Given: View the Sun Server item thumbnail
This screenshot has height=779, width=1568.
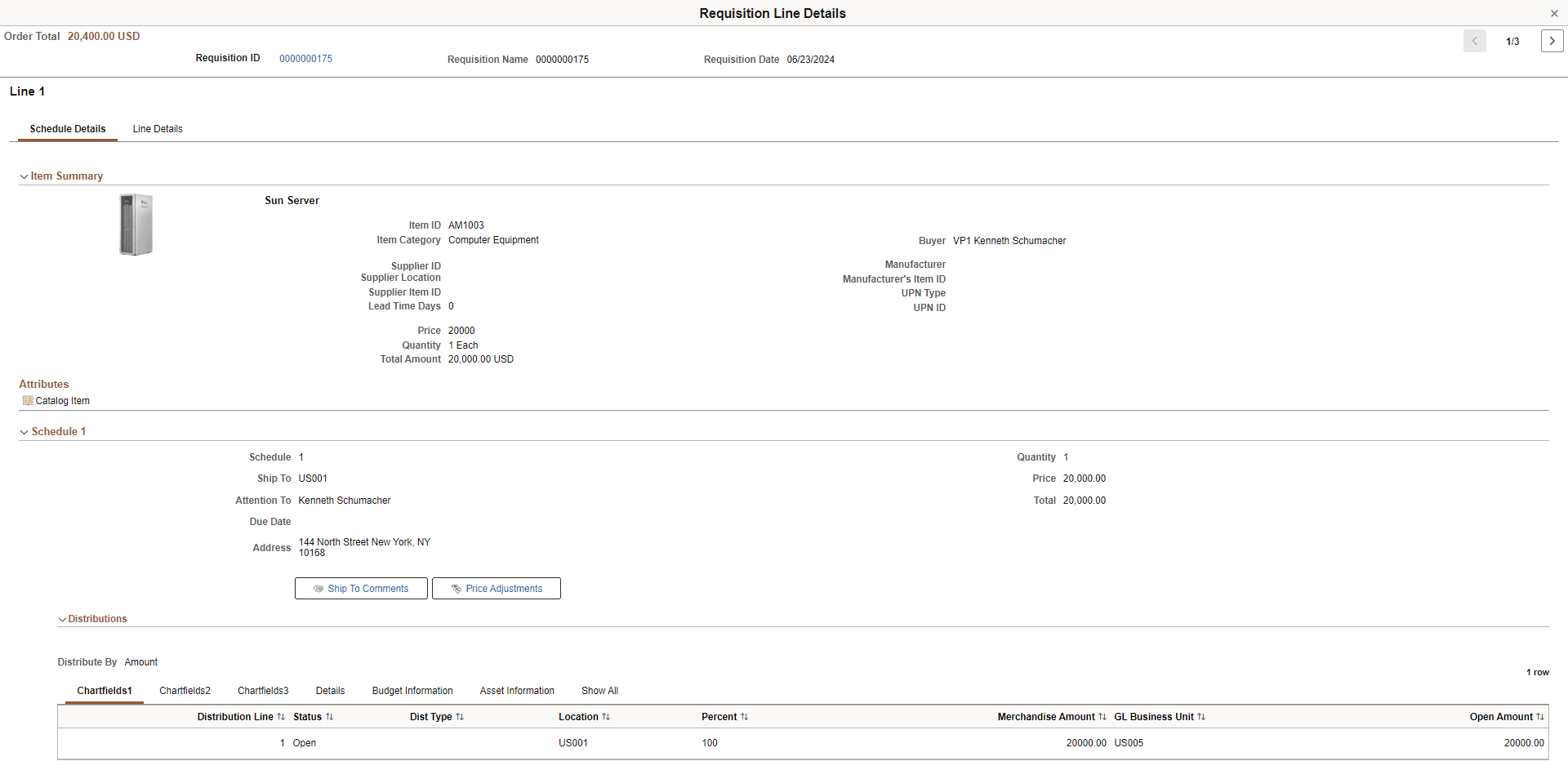Looking at the screenshot, I should tap(136, 224).
